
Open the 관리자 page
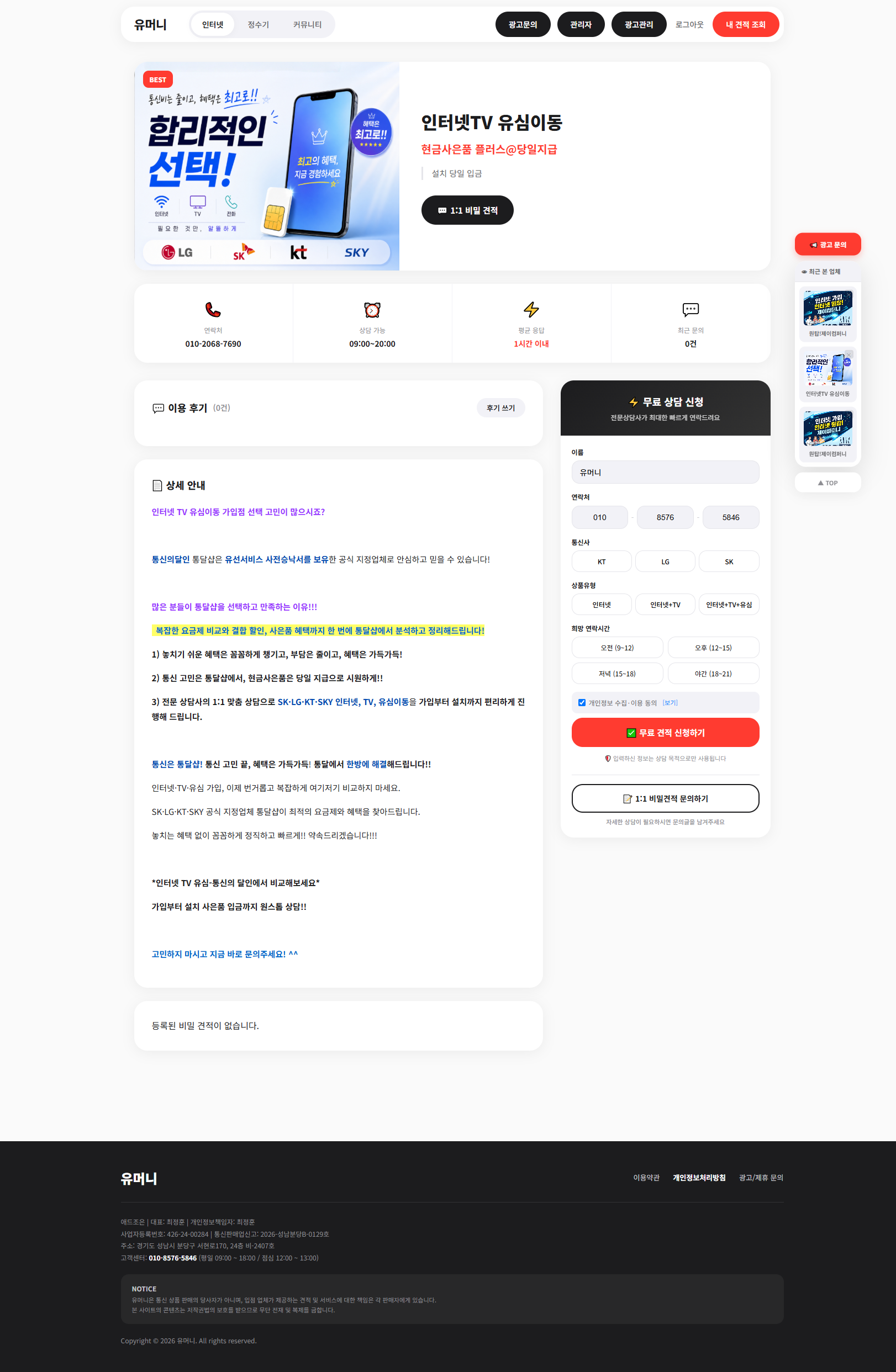(581, 25)
